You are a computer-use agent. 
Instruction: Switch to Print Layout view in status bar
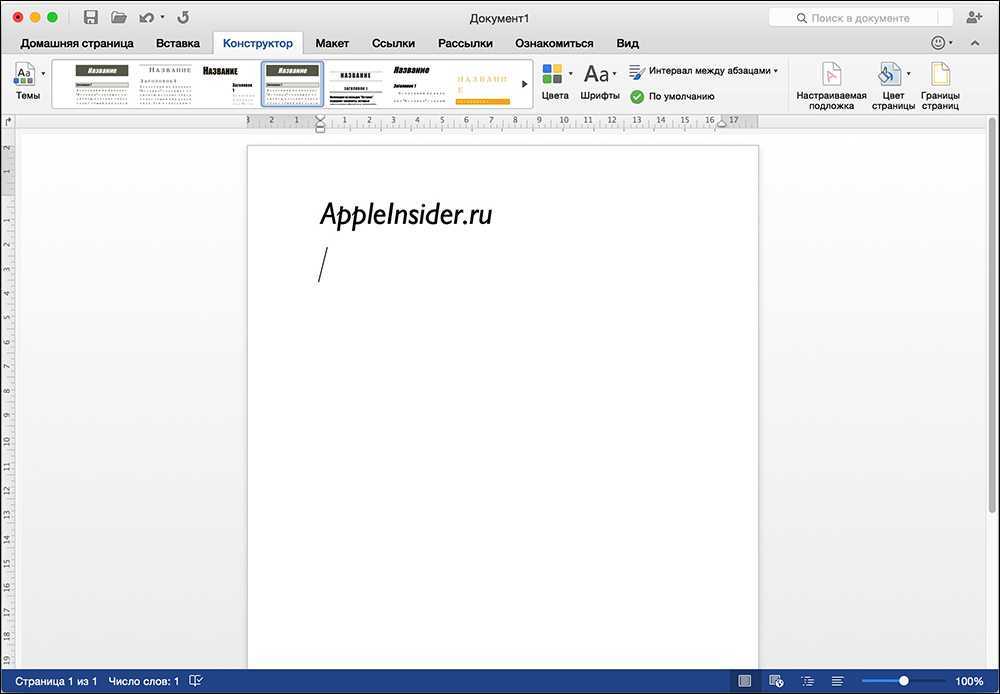click(x=745, y=681)
